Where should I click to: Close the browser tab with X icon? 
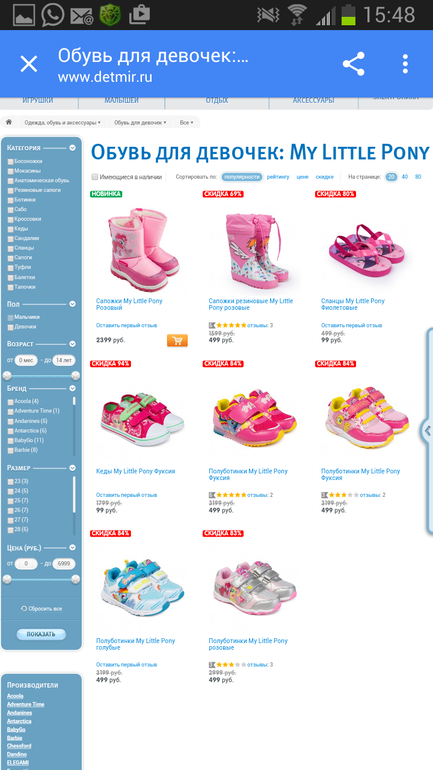pos(28,64)
